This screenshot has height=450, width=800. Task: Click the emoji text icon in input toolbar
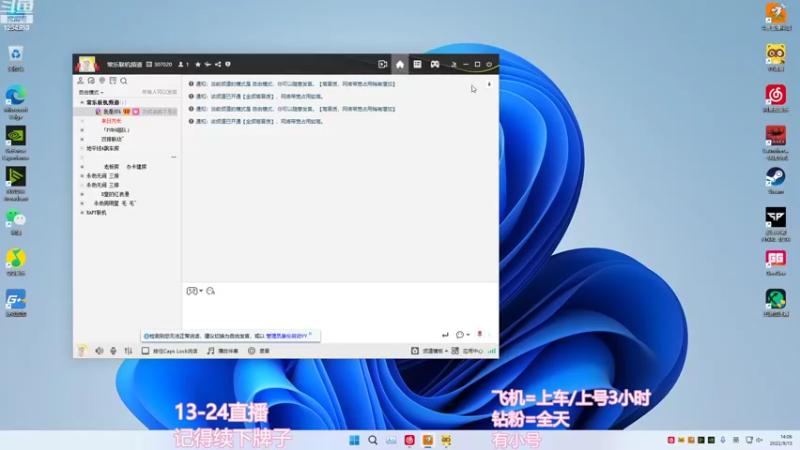tap(210, 291)
